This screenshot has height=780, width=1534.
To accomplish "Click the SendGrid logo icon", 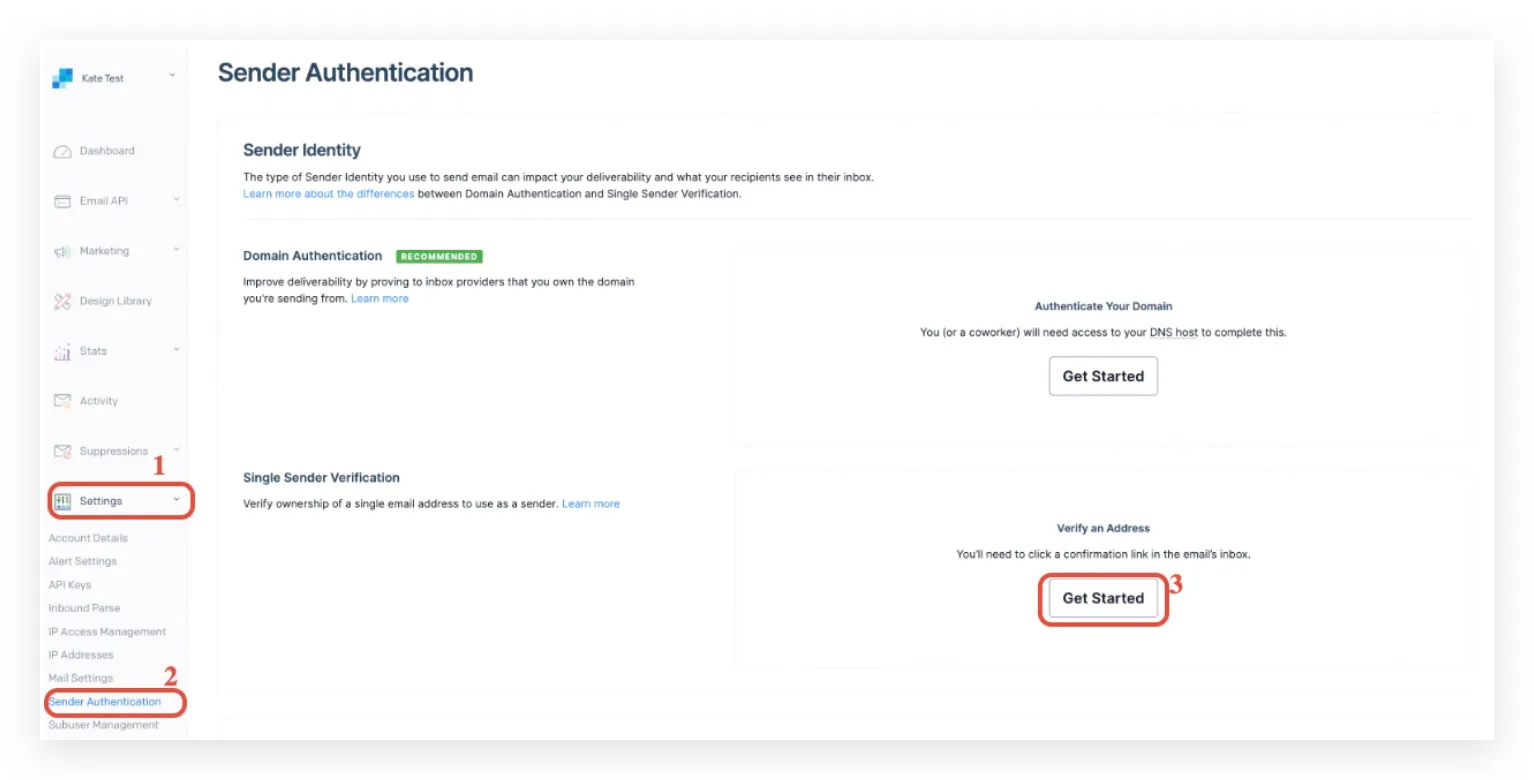I will [x=62, y=78].
